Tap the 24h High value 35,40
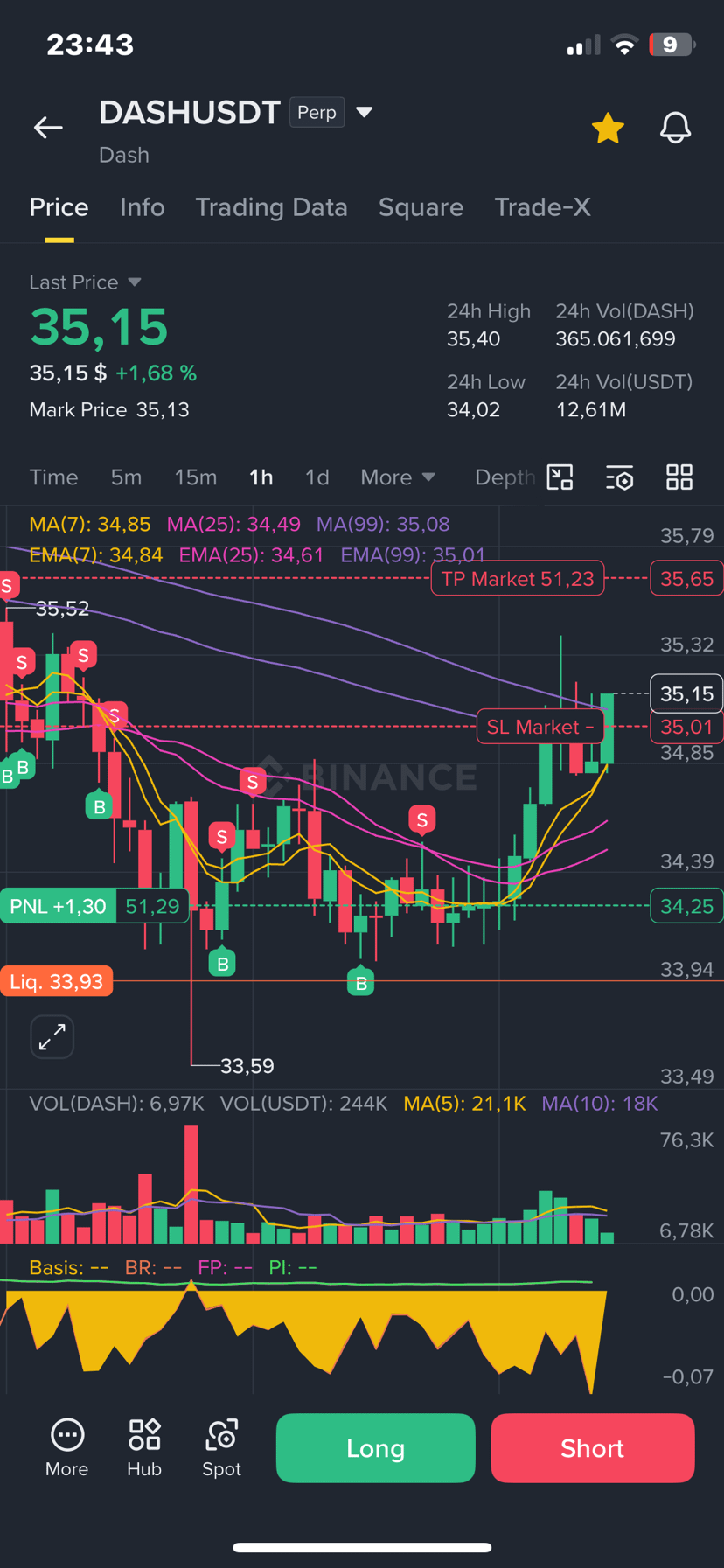The image size is (724, 1568). [x=474, y=339]
